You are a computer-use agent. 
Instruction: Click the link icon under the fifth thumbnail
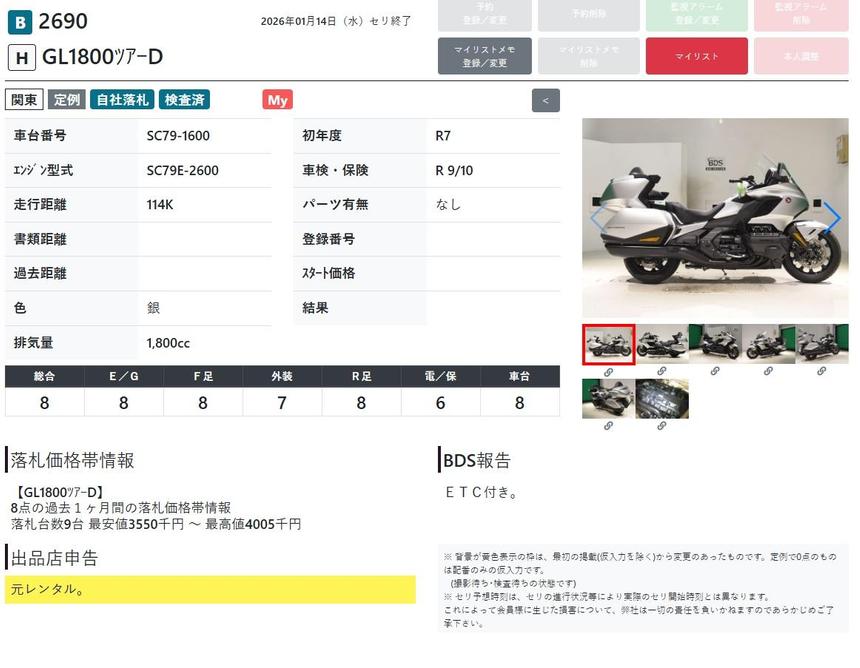[821, 372]
